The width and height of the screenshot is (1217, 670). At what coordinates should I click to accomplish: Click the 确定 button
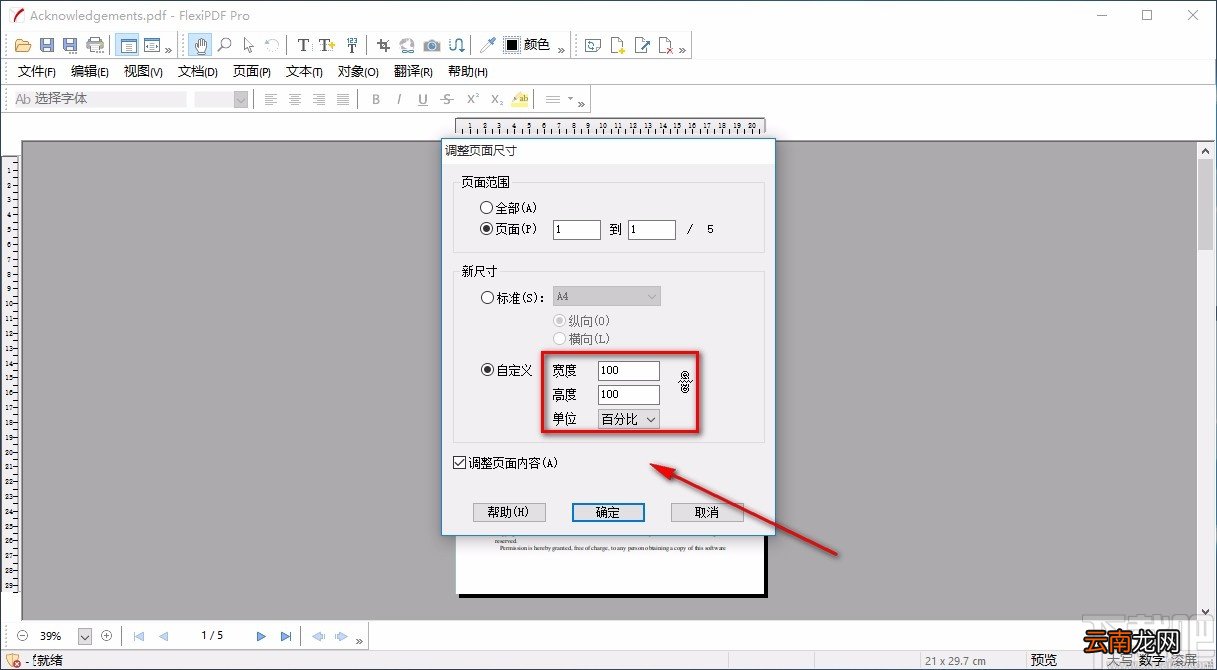(x=608, y=512)
